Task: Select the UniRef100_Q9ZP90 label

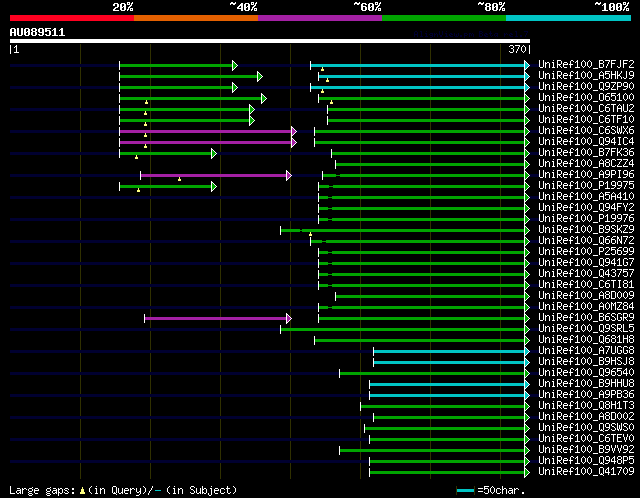Action: tap(586, 87)
